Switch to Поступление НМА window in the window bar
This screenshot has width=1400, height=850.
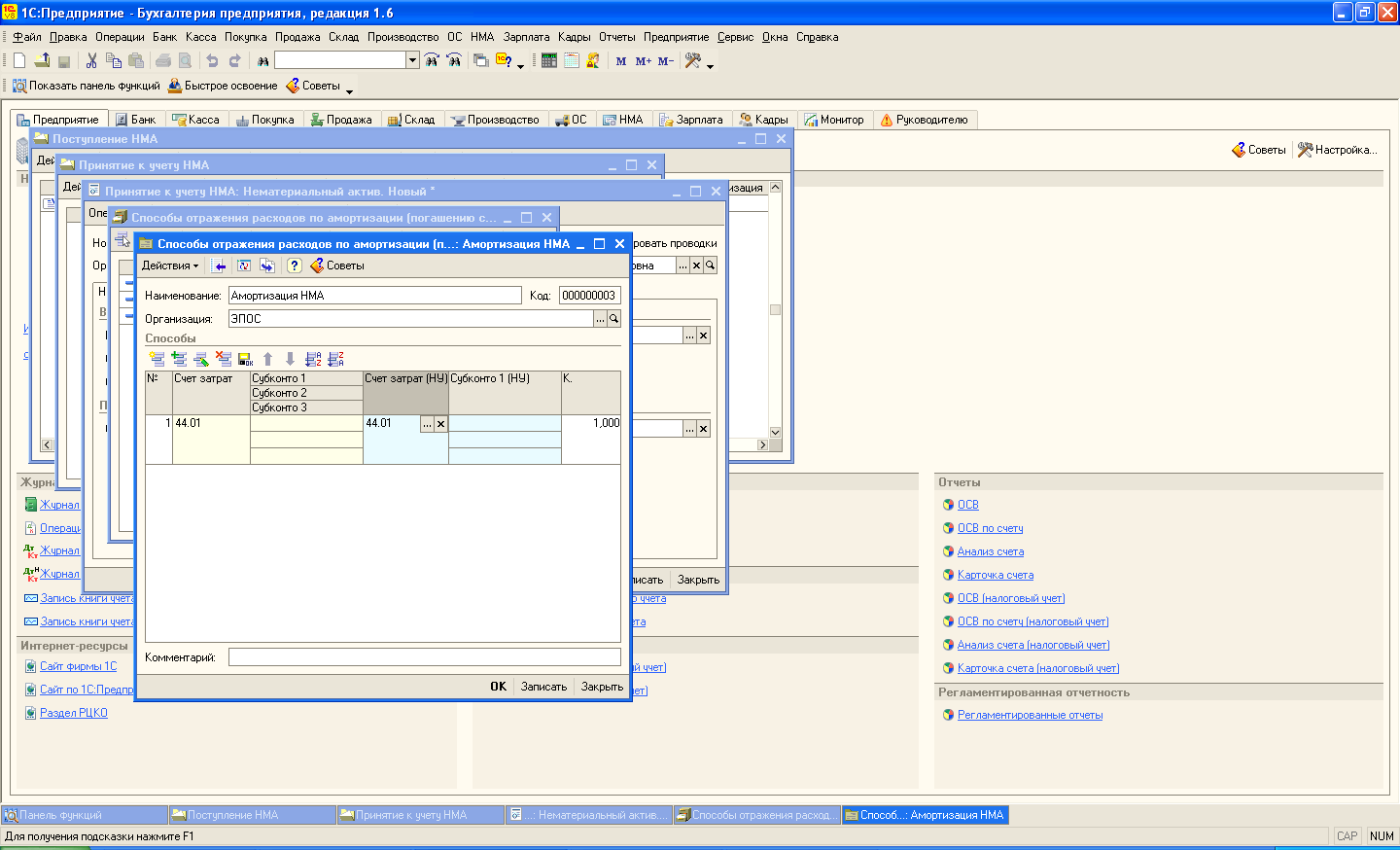(252, 815)
